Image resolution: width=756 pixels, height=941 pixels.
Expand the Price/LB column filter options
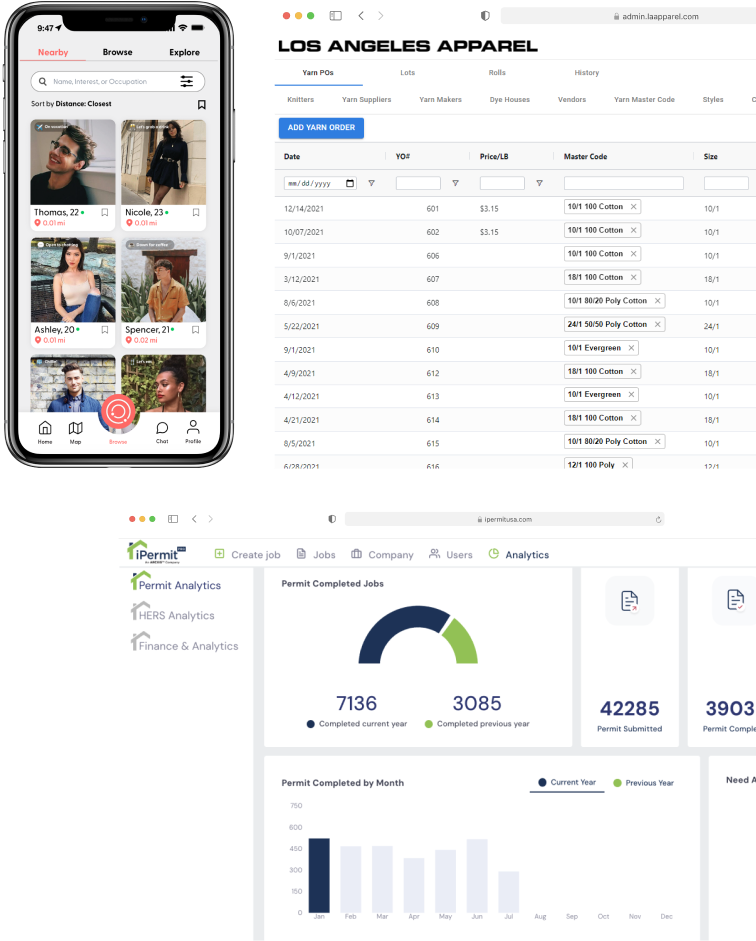[539, 183]
